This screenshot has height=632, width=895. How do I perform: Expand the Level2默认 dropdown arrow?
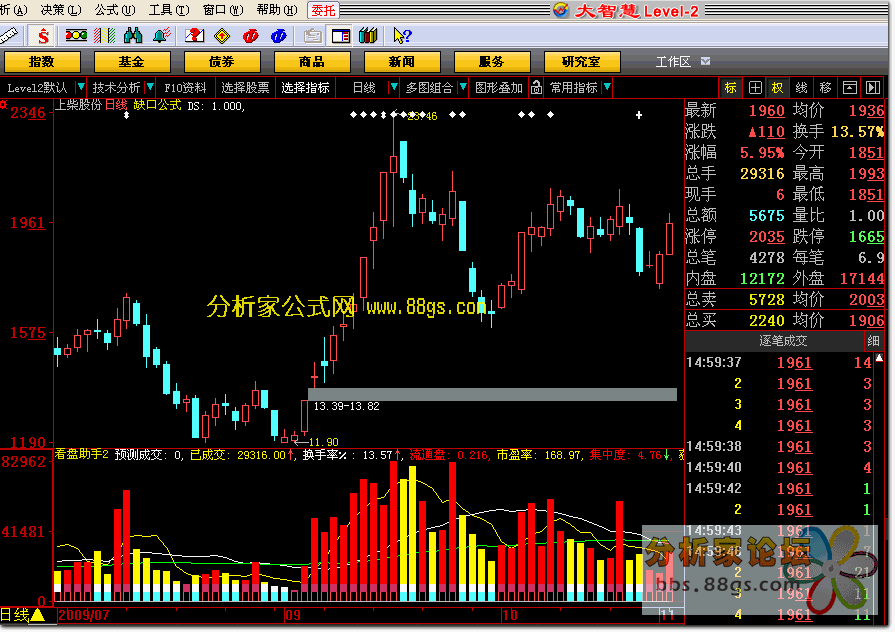[x=81, y=87]
